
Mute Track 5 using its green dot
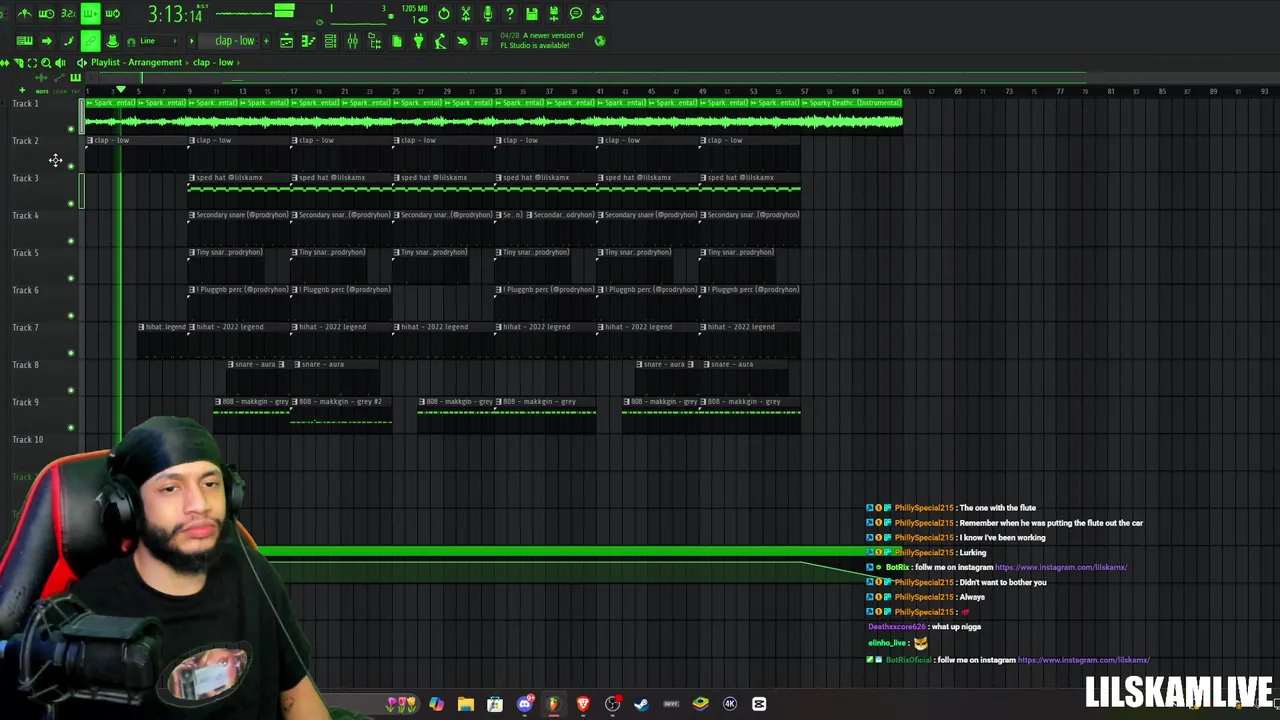click(71, 278)
